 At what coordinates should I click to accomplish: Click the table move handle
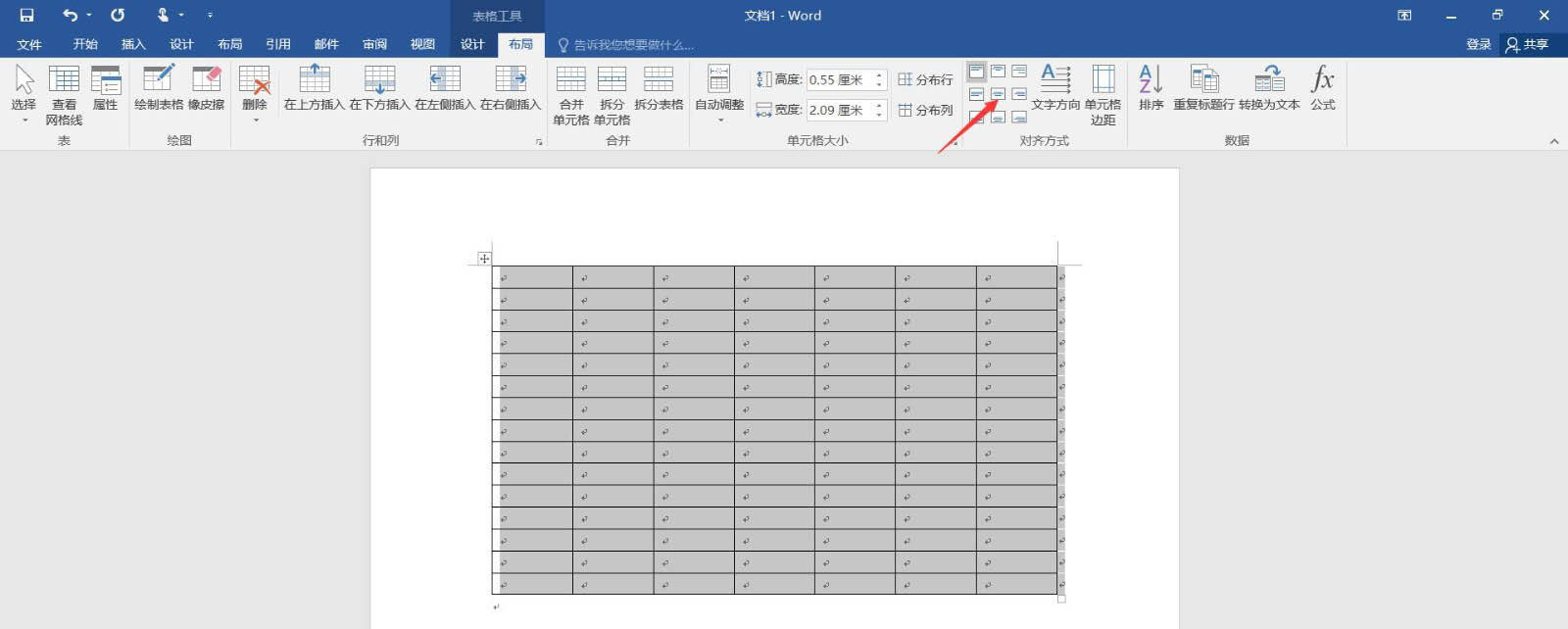pos(484,258)
